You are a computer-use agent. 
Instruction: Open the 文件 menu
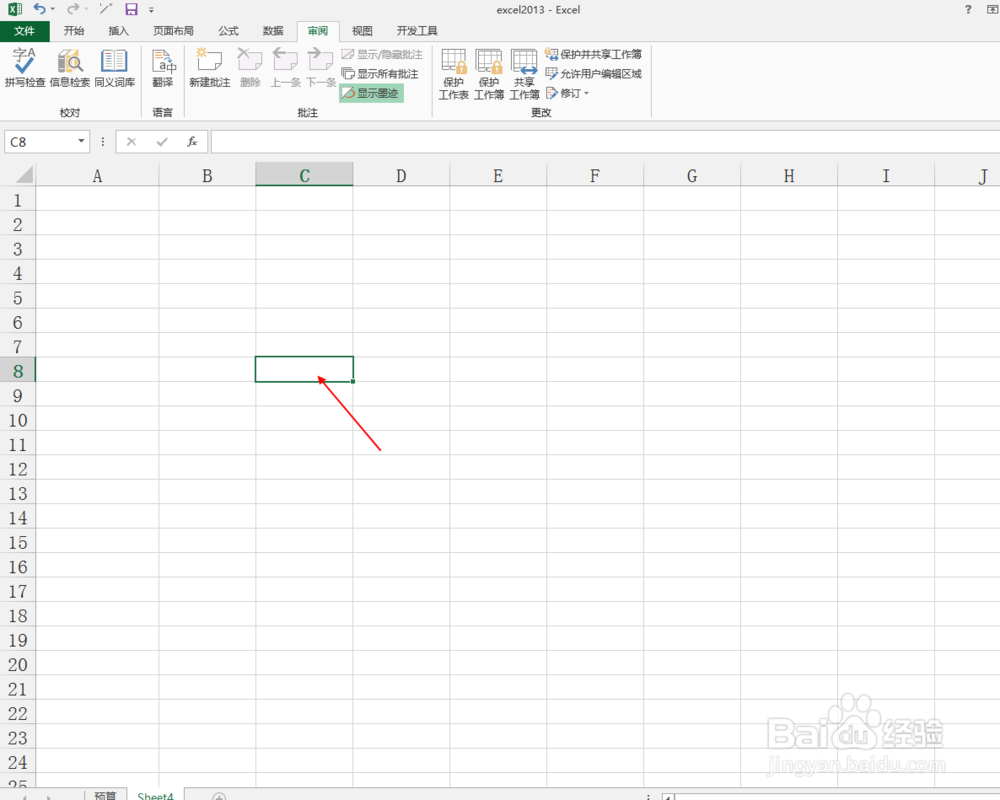[25, 30]
